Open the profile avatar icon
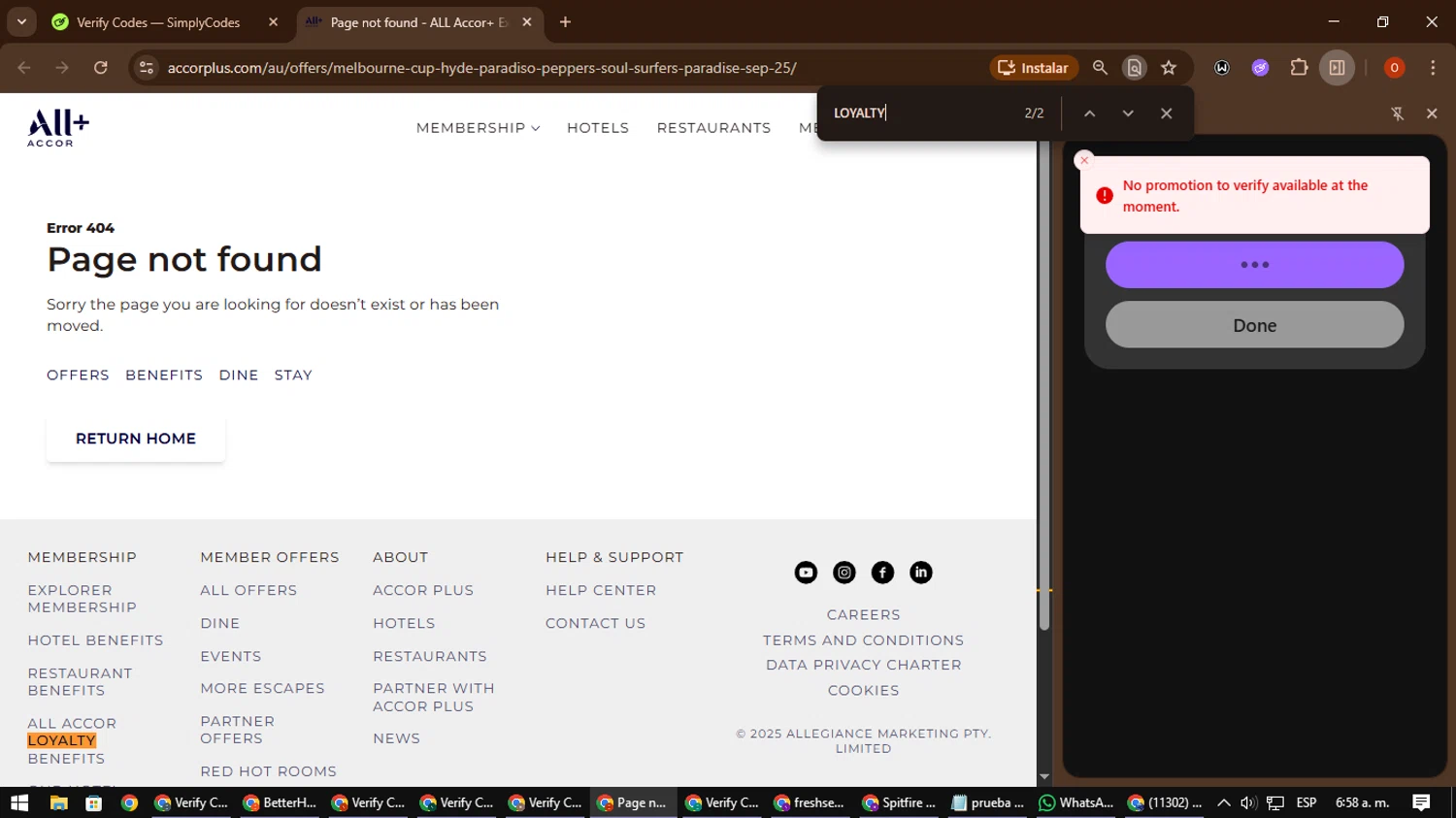1456x818 pixels. 1394,68
